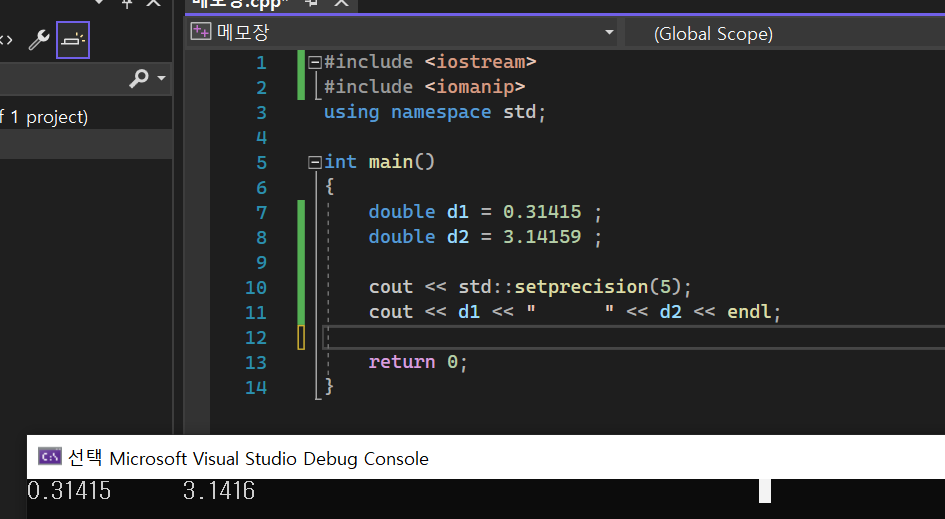
Task: Open the 메모장 project navigation dropdown
Action: (609, 32)
